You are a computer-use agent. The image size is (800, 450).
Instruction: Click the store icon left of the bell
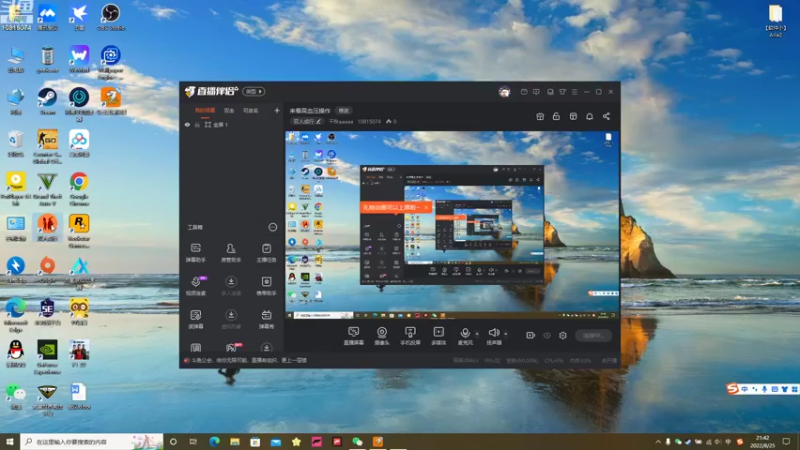click(573, 116)
